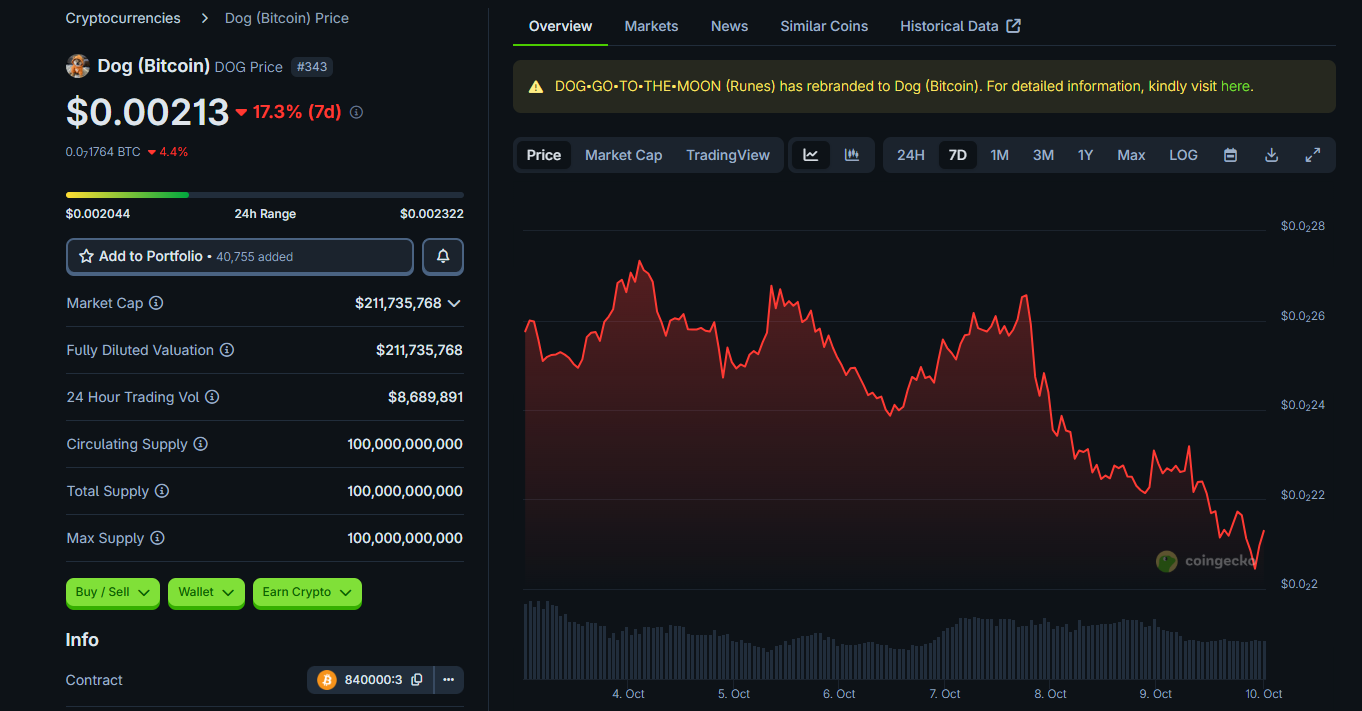Copy the contract address 840000:3
The height and width of the screenshot is (711, 1362).
(417, 680)
